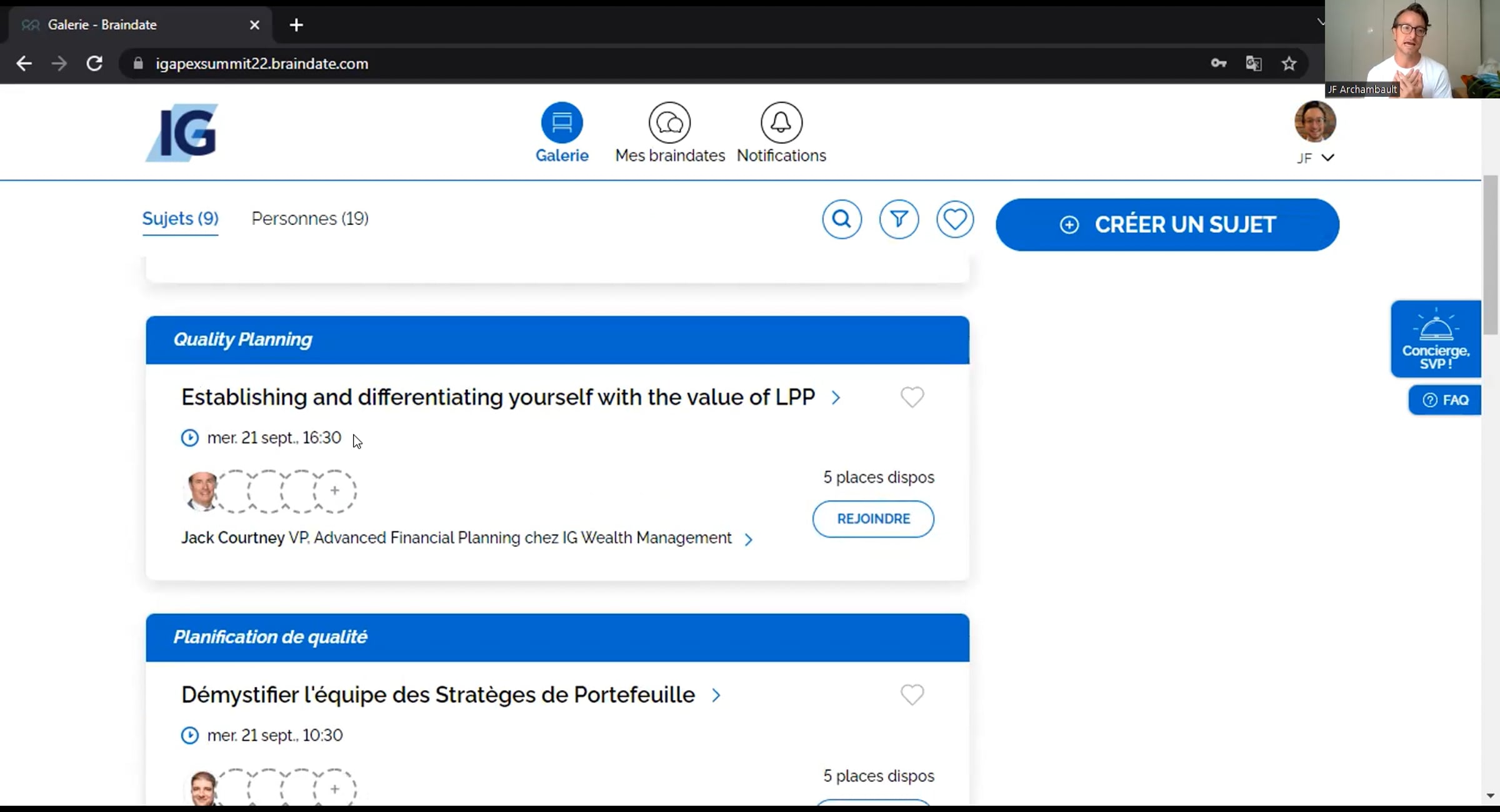This screenshot has height=812, width=1500.
Task: Click the host avatar on Stratèges topic
Action: (202, 788)
